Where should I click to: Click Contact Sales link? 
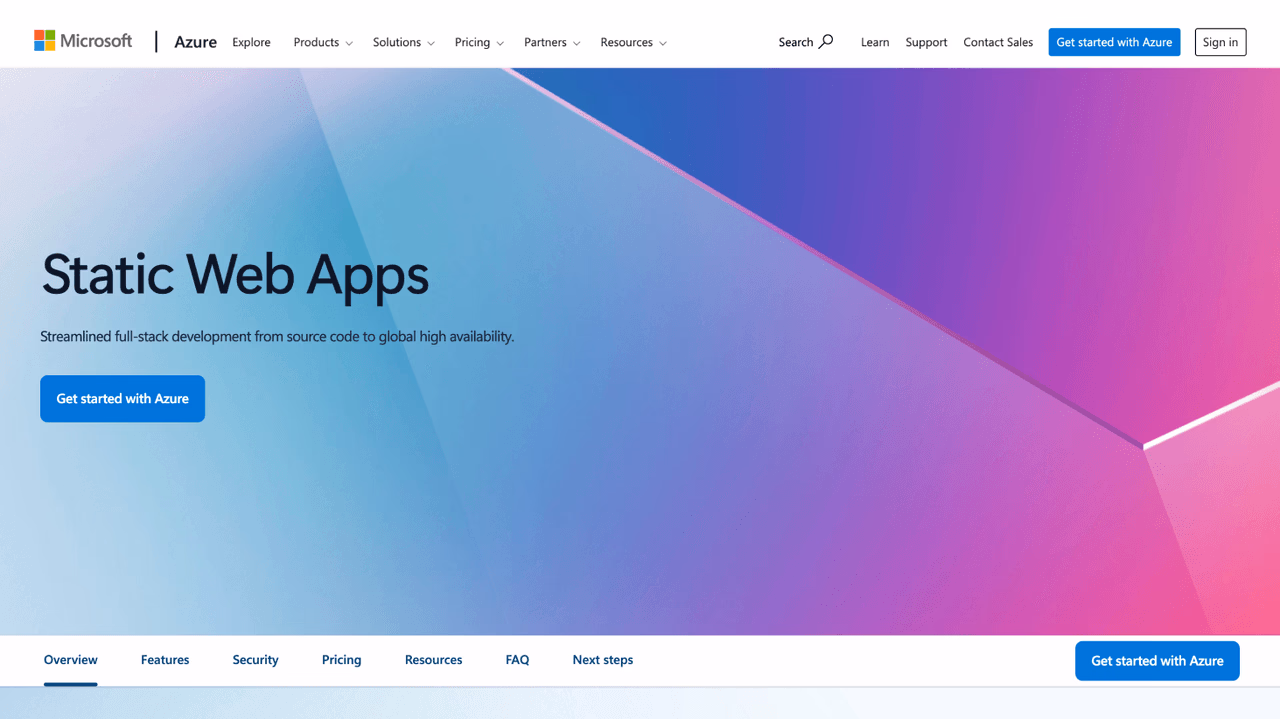(x=998, y=42)
